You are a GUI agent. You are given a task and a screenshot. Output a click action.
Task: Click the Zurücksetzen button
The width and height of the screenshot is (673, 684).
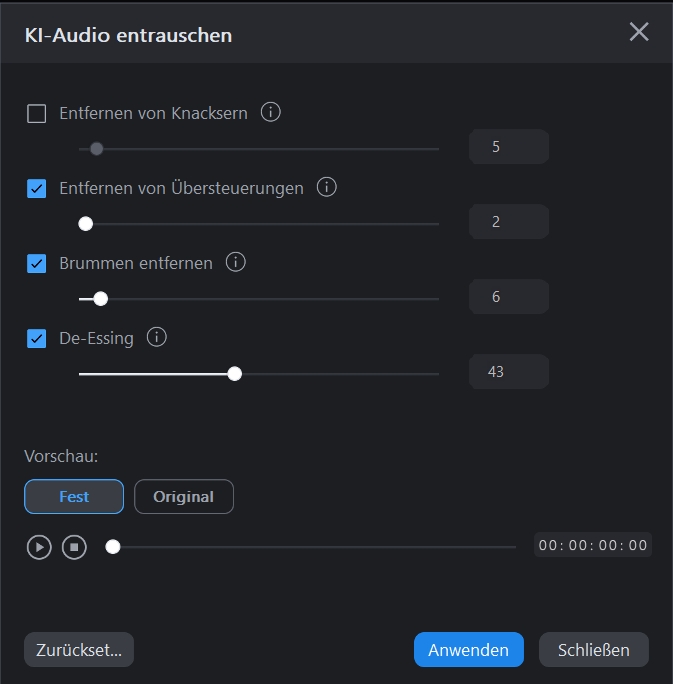tap(79, 650)
